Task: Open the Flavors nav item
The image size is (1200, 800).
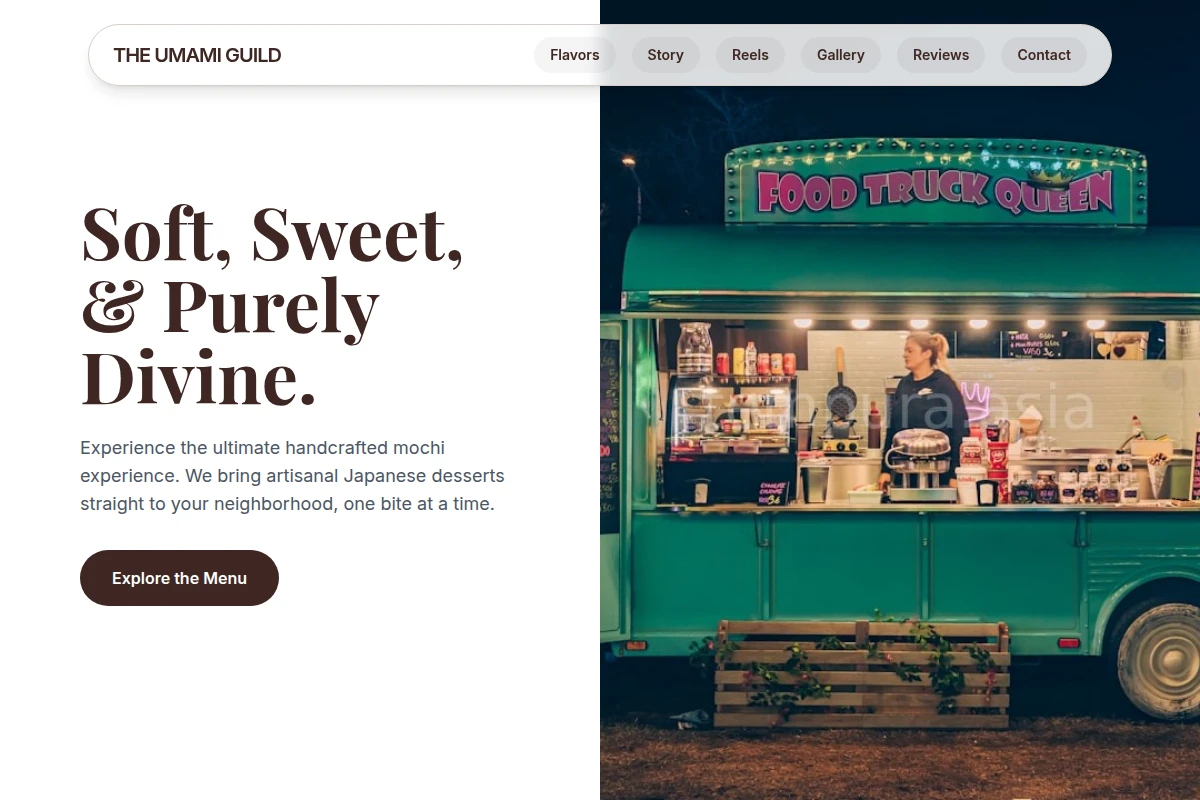Action: coord(575,55)
